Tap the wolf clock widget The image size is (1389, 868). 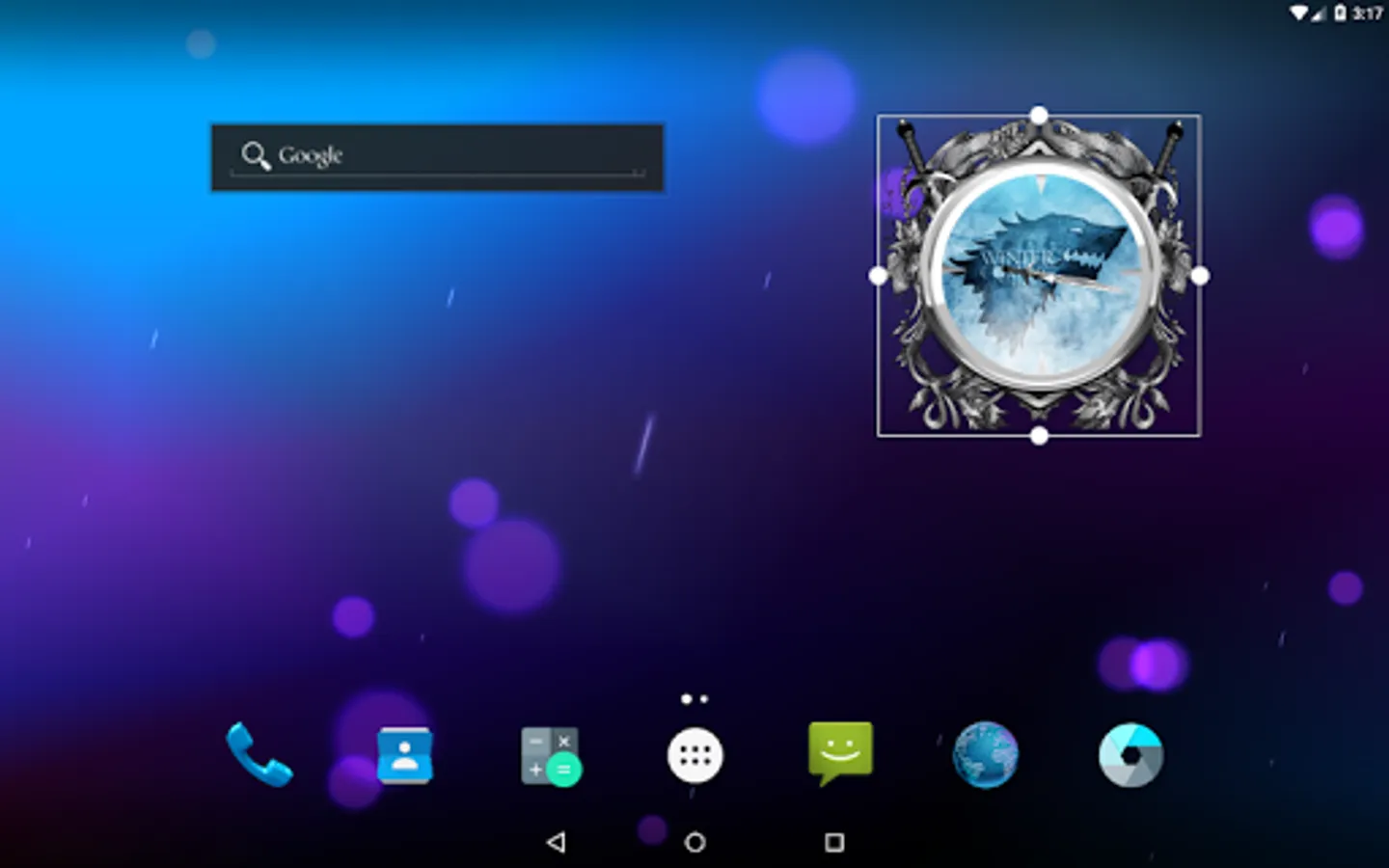click(x=1039, y=276)
